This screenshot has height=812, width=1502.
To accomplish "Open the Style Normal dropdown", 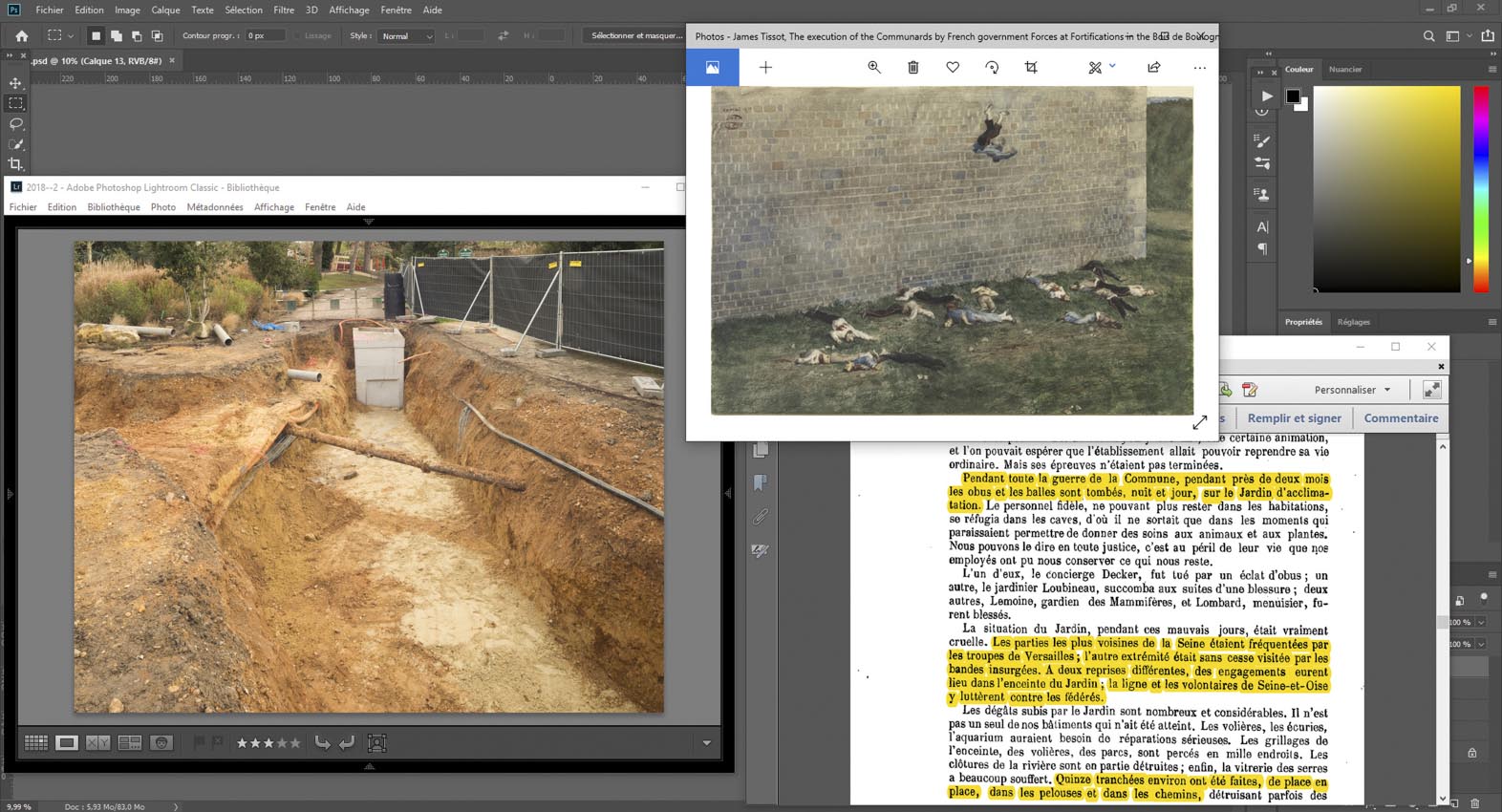I will pos(406,36).
